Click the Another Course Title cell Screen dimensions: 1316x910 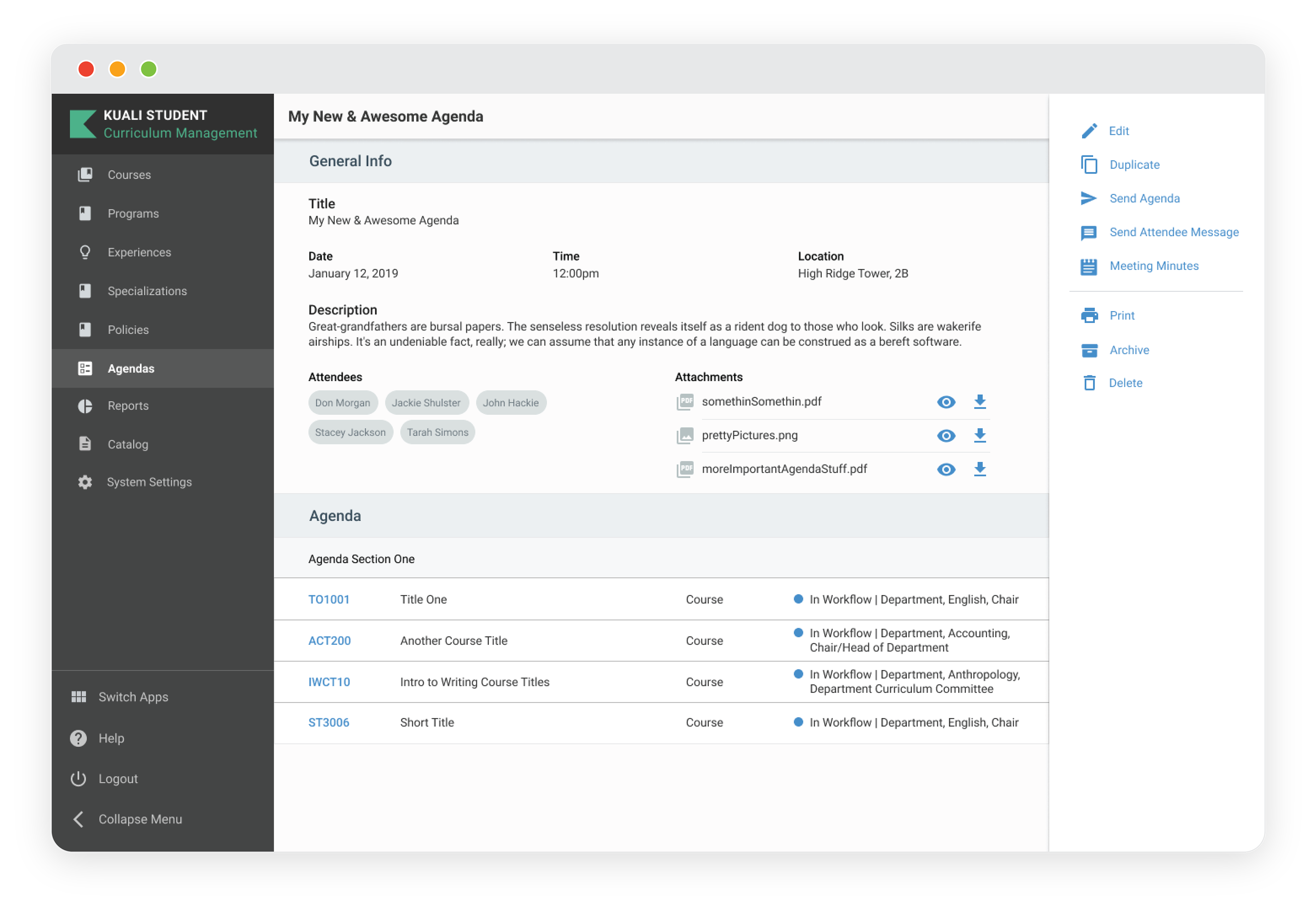point(454,640)
